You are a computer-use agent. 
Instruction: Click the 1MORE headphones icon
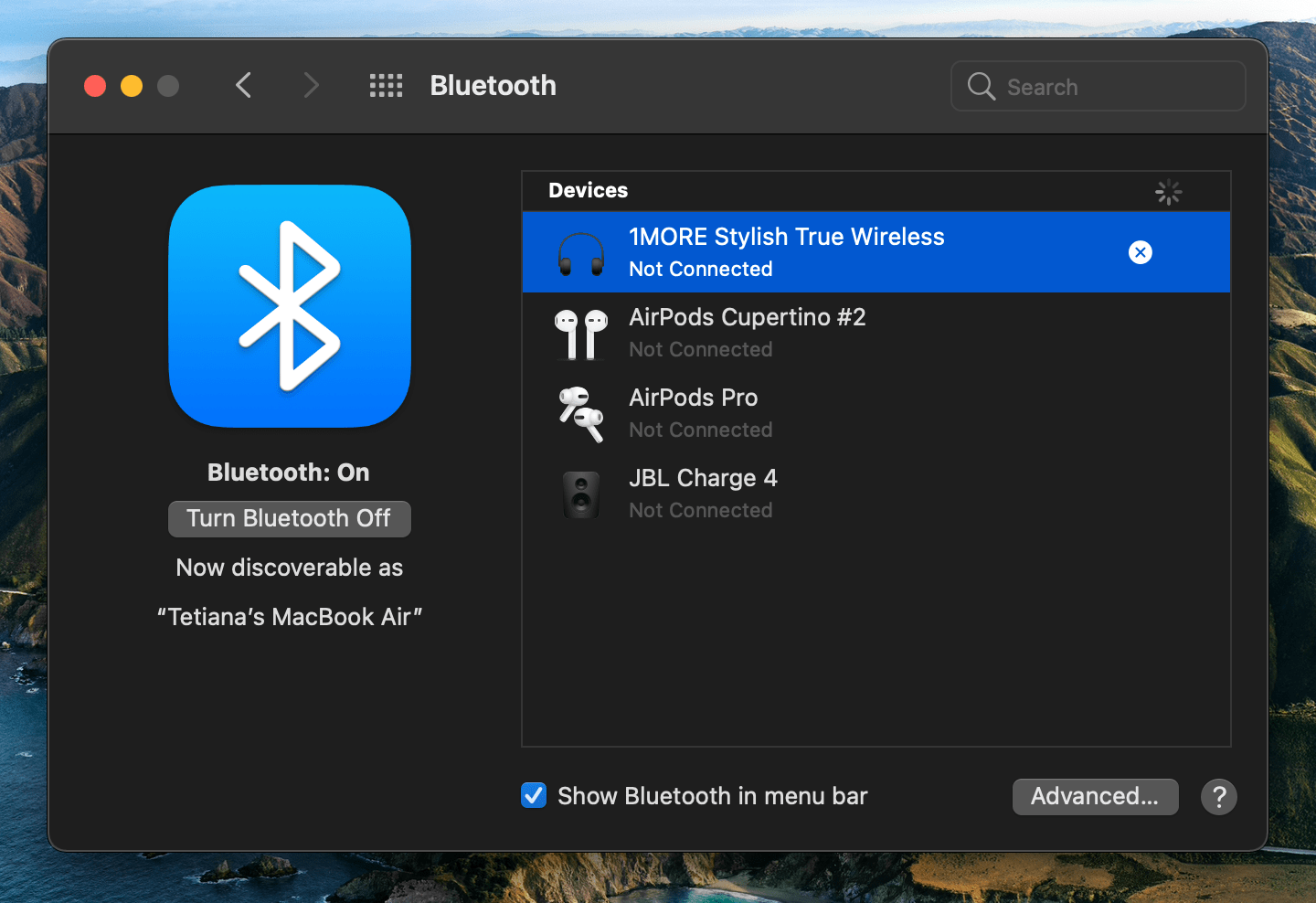[581, 253]
